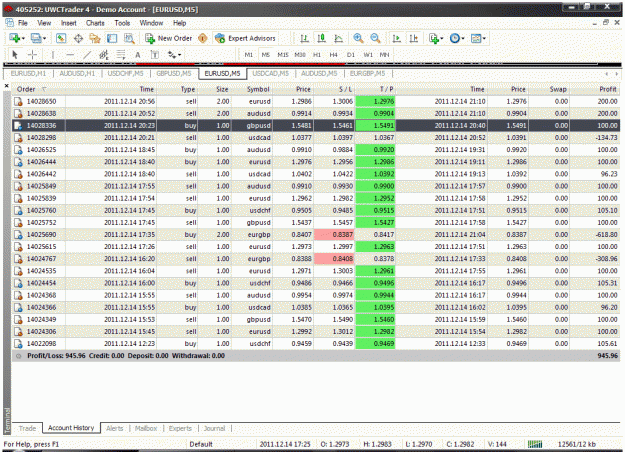The image size is (625, 452).
Task: Expand the Profiles dropdown arrow
Action: 44,39
